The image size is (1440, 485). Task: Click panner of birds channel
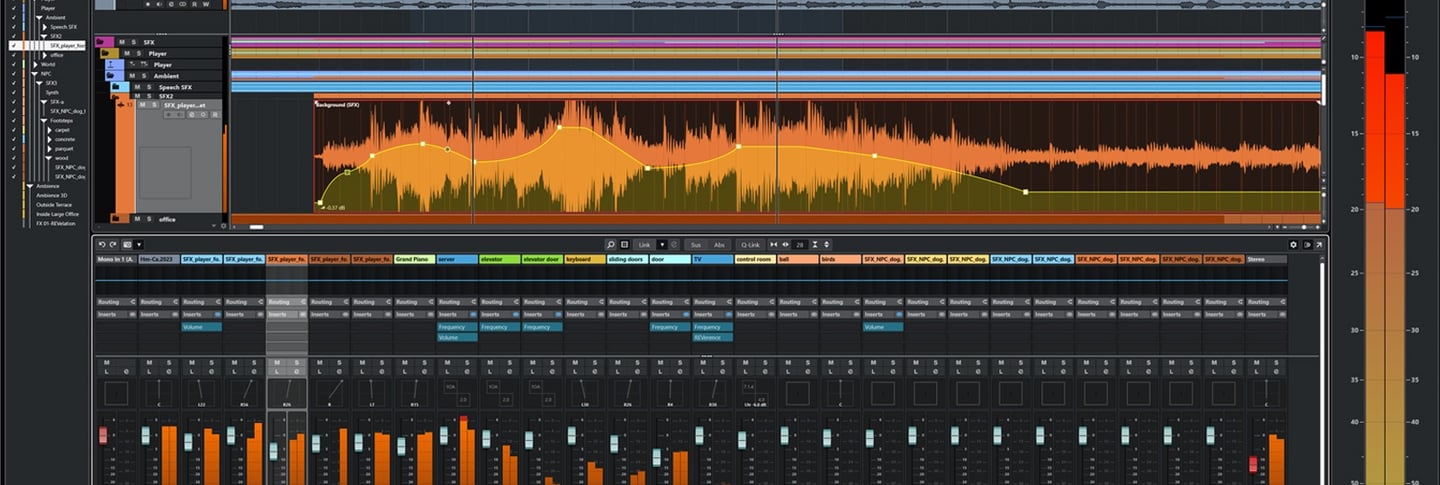pos(841,391)
